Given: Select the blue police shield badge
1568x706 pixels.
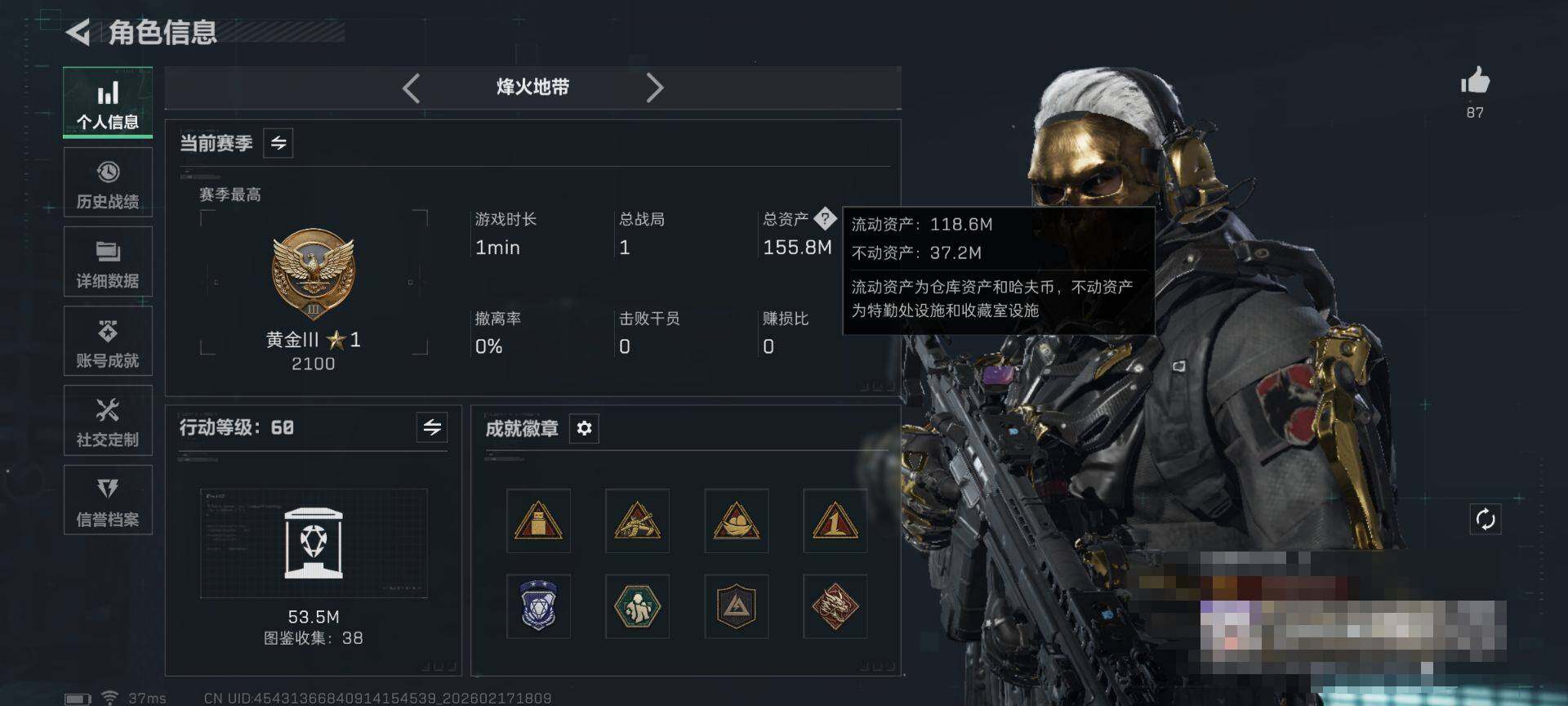Looking at the screenshot, I should tap(538, 606).
